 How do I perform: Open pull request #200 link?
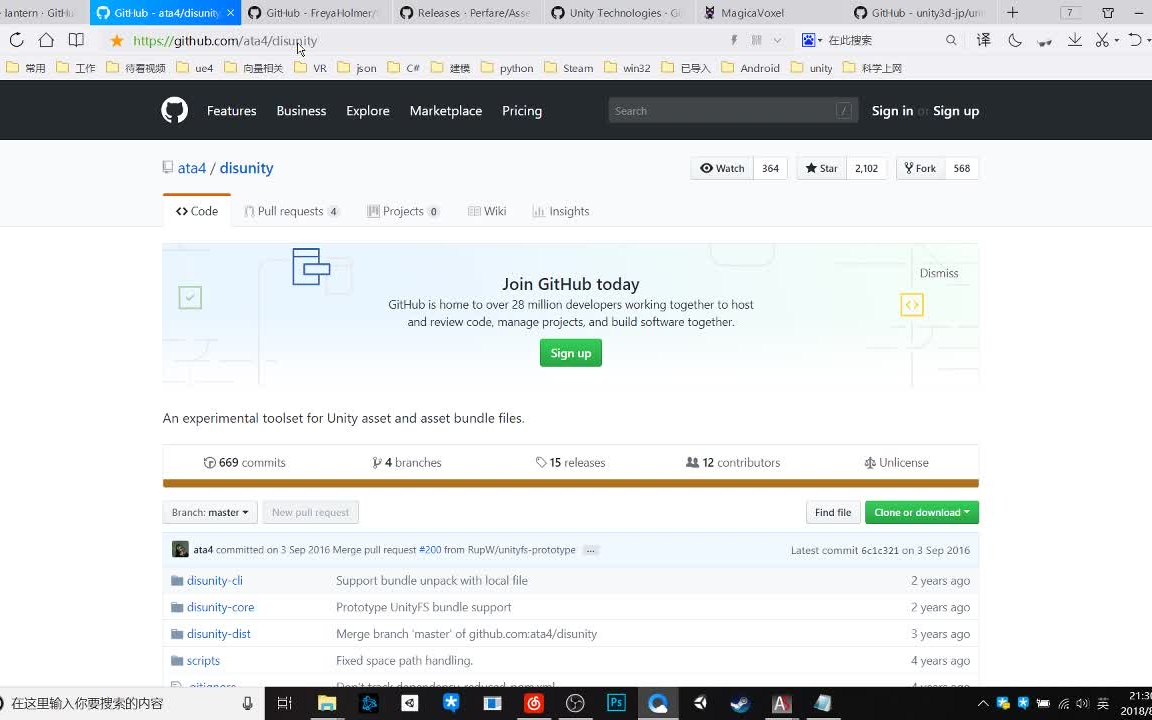pyautogui.click(x=430, y=550)
